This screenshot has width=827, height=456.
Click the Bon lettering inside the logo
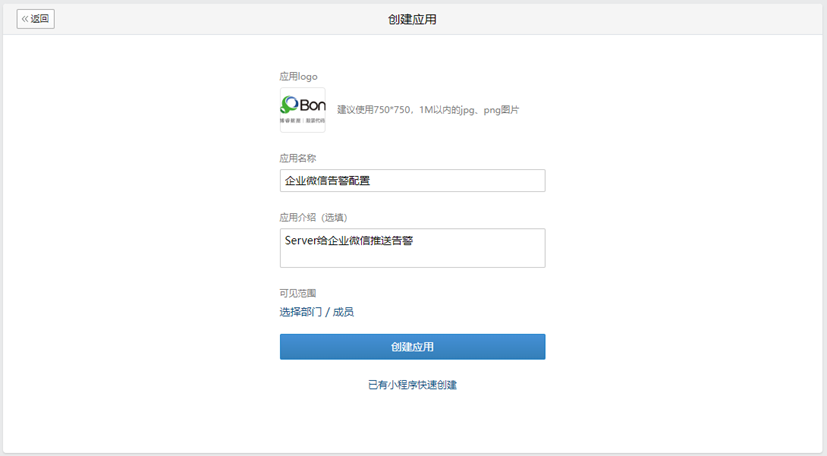click(x=312, y=105)
